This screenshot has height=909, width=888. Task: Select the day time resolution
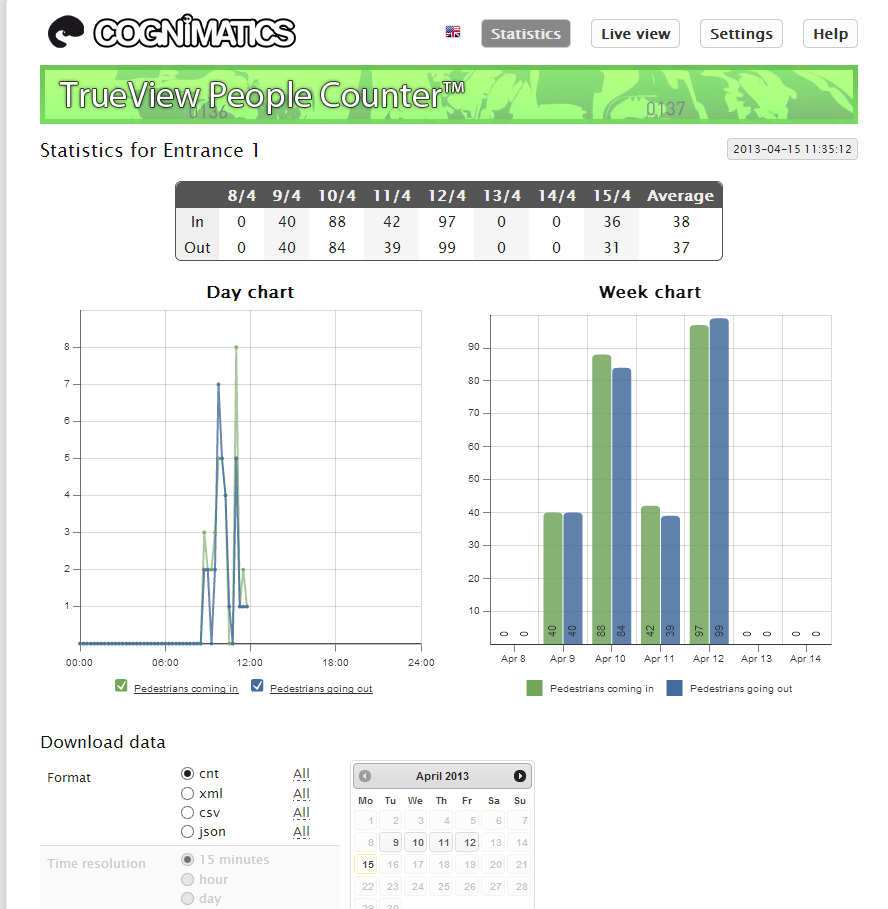[x=187, y=898]
